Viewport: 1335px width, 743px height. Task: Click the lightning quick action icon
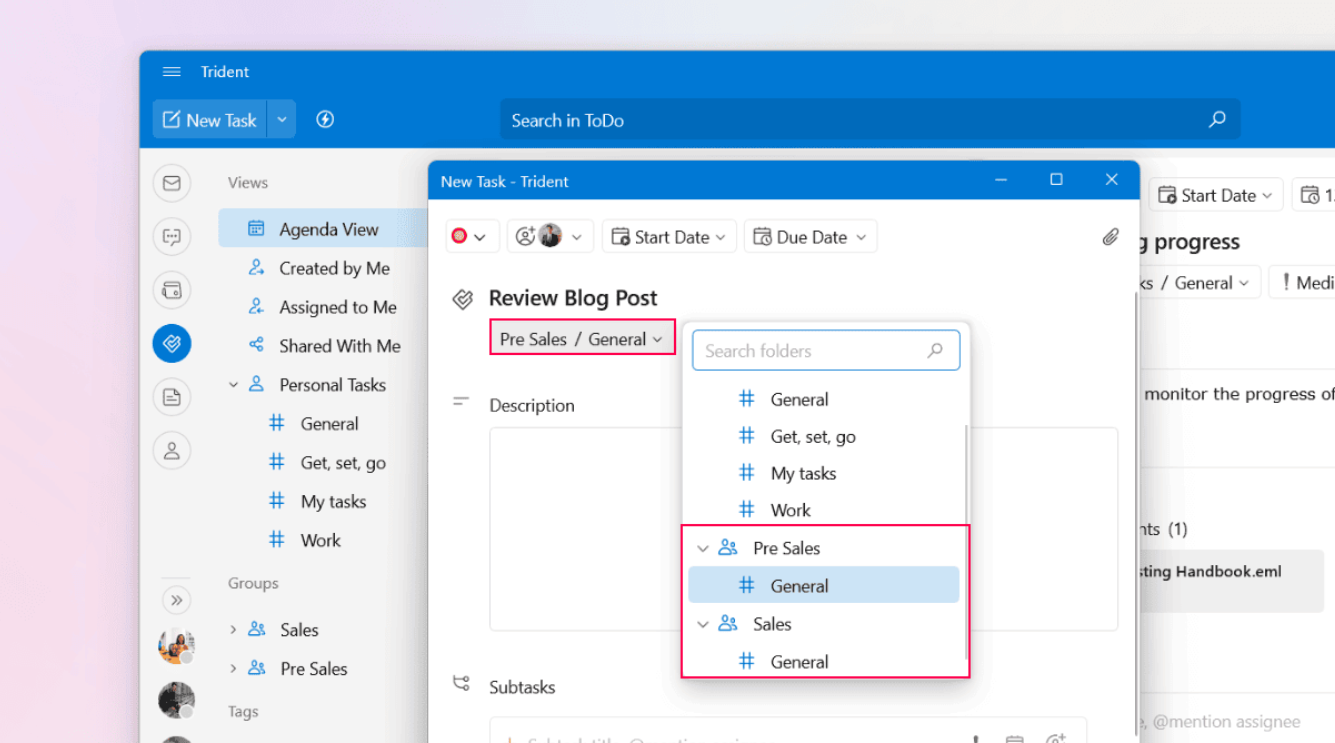[325, 120]
